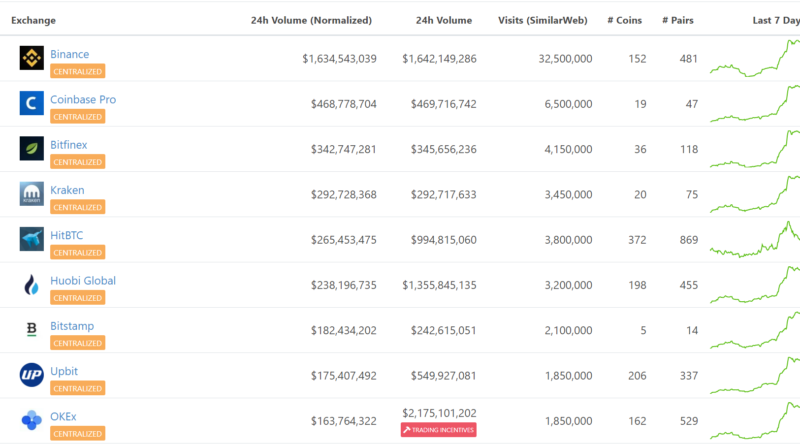
Task: Click the Centralized badge under Kraken
Action: tap(78, 207)
